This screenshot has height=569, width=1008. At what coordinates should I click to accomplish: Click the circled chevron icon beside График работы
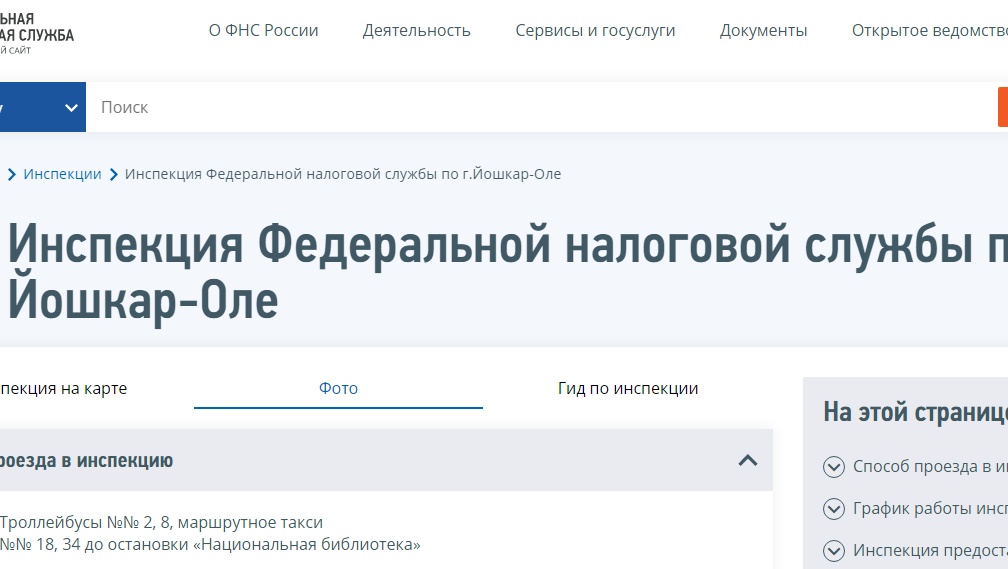click(833, 508)
